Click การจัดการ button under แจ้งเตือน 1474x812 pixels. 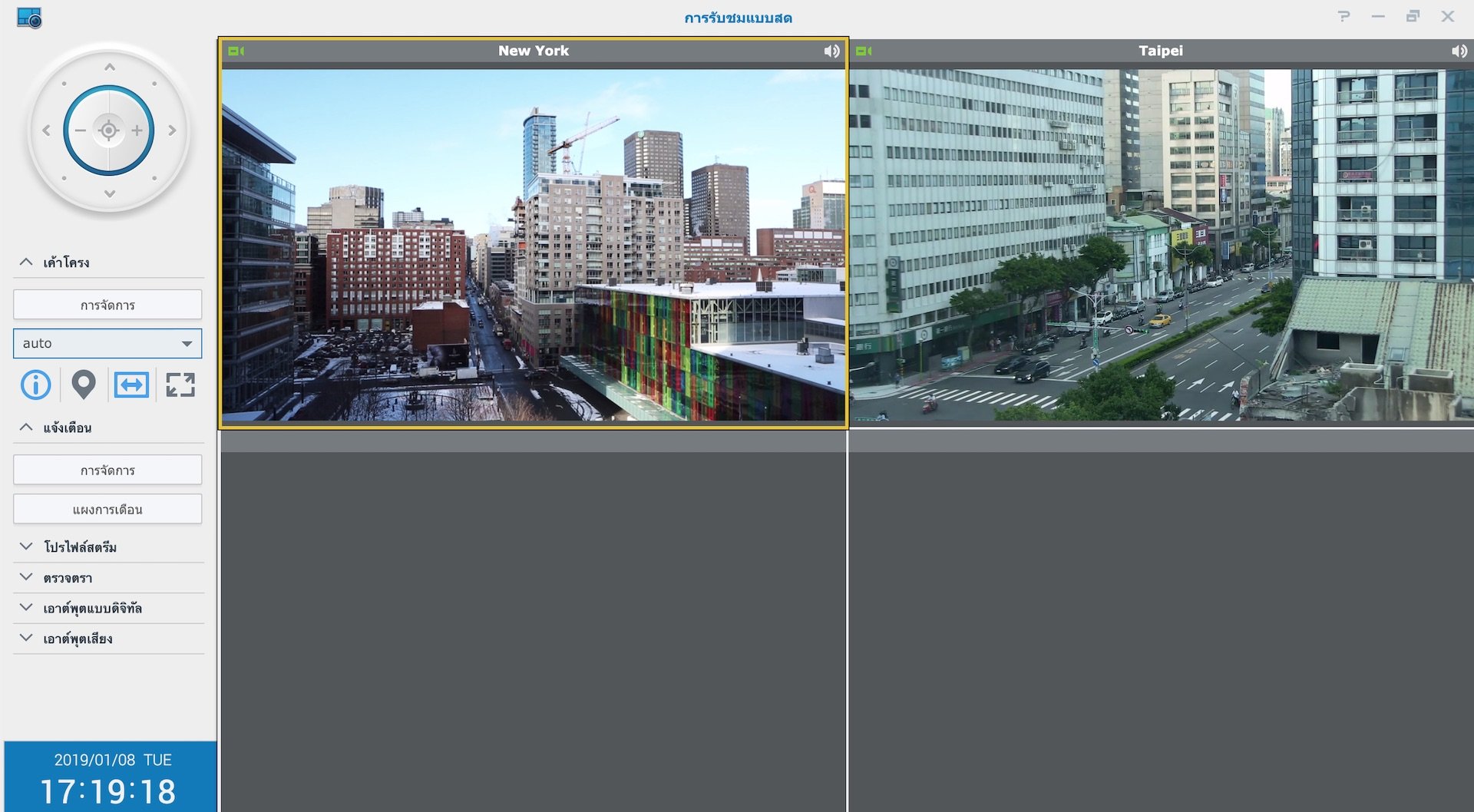[107, 470]
